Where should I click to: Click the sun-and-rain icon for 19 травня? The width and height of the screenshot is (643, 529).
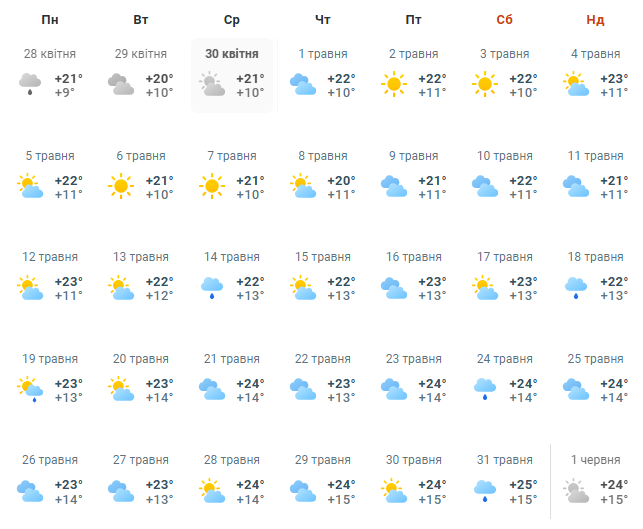point(30,388)
